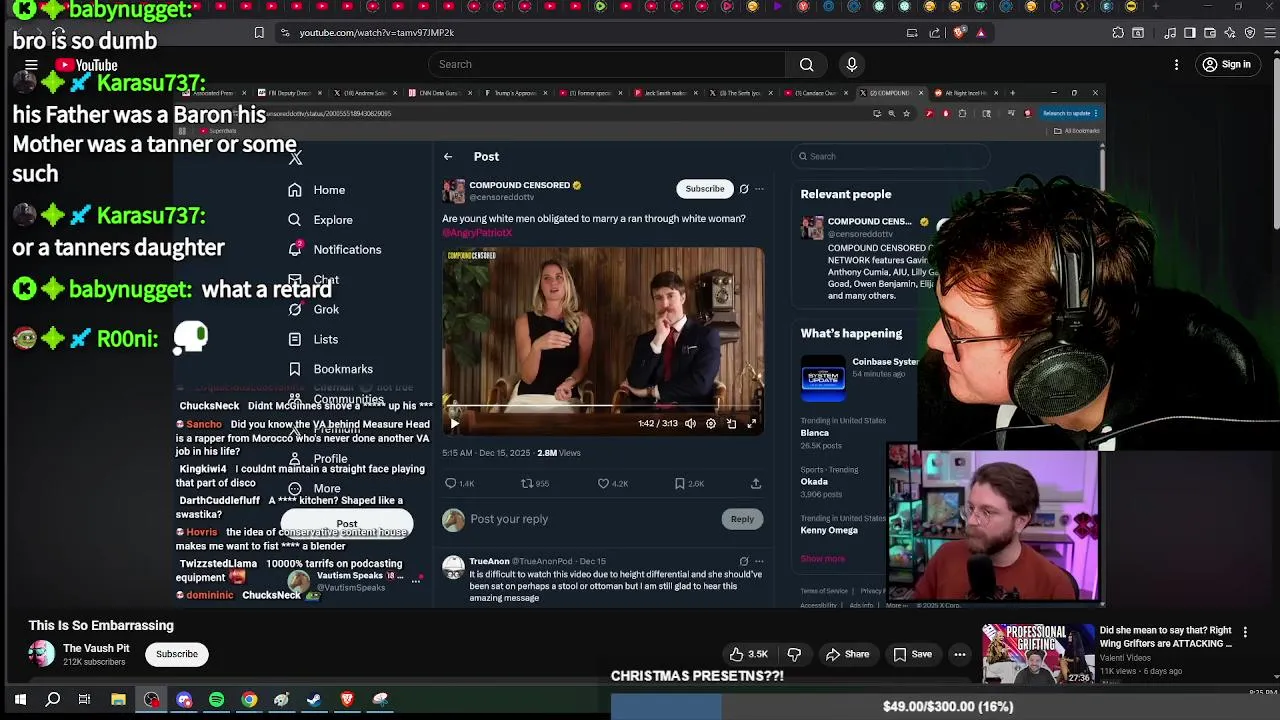This screenshot has height=720, width=1280.
Task: Toggle fullscreen on embedded X video
Action: 752,424
